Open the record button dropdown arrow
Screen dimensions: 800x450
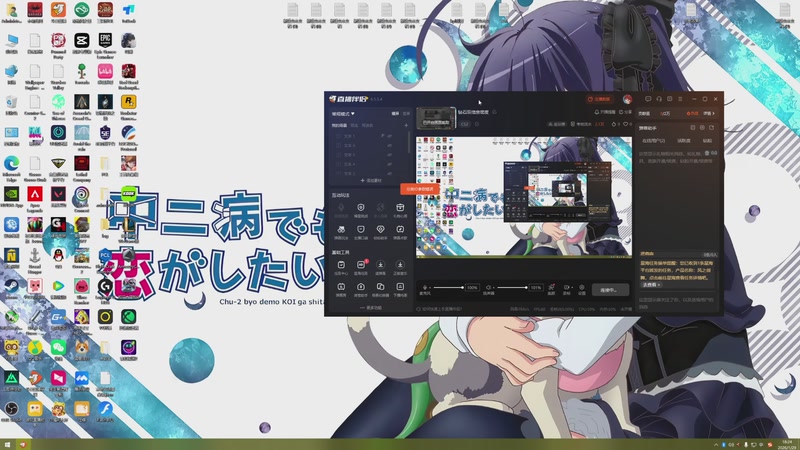(572, 287)
